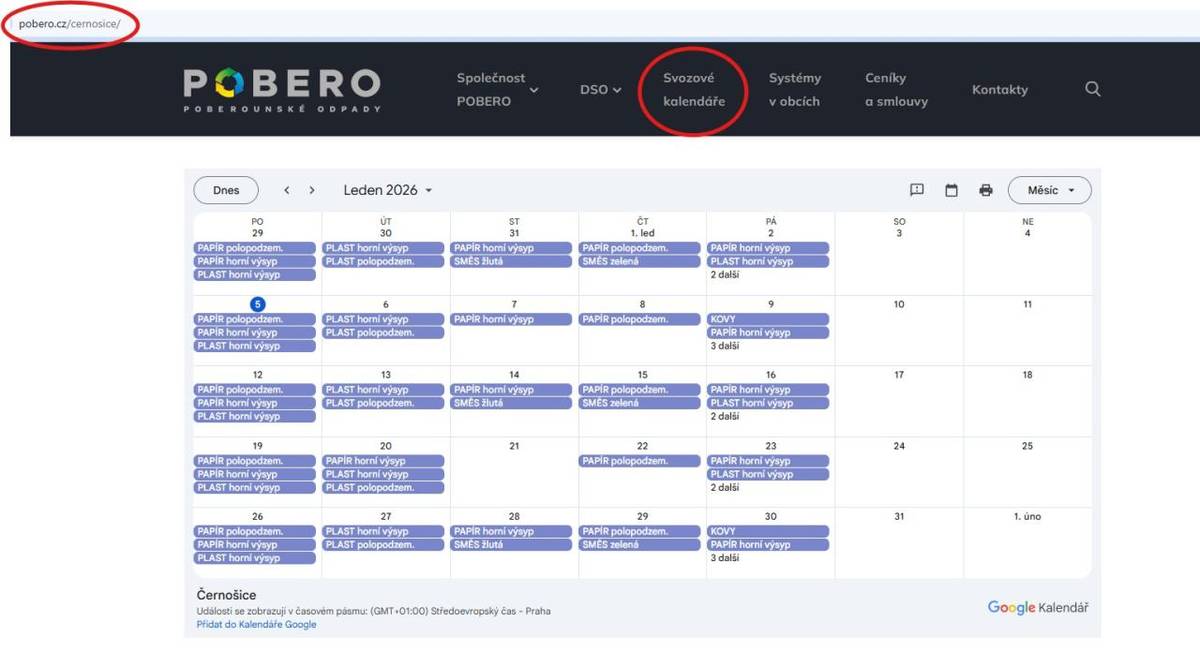Open Ceníky a smlouvy menu item
1200x666 pixels.
(896, 89)
